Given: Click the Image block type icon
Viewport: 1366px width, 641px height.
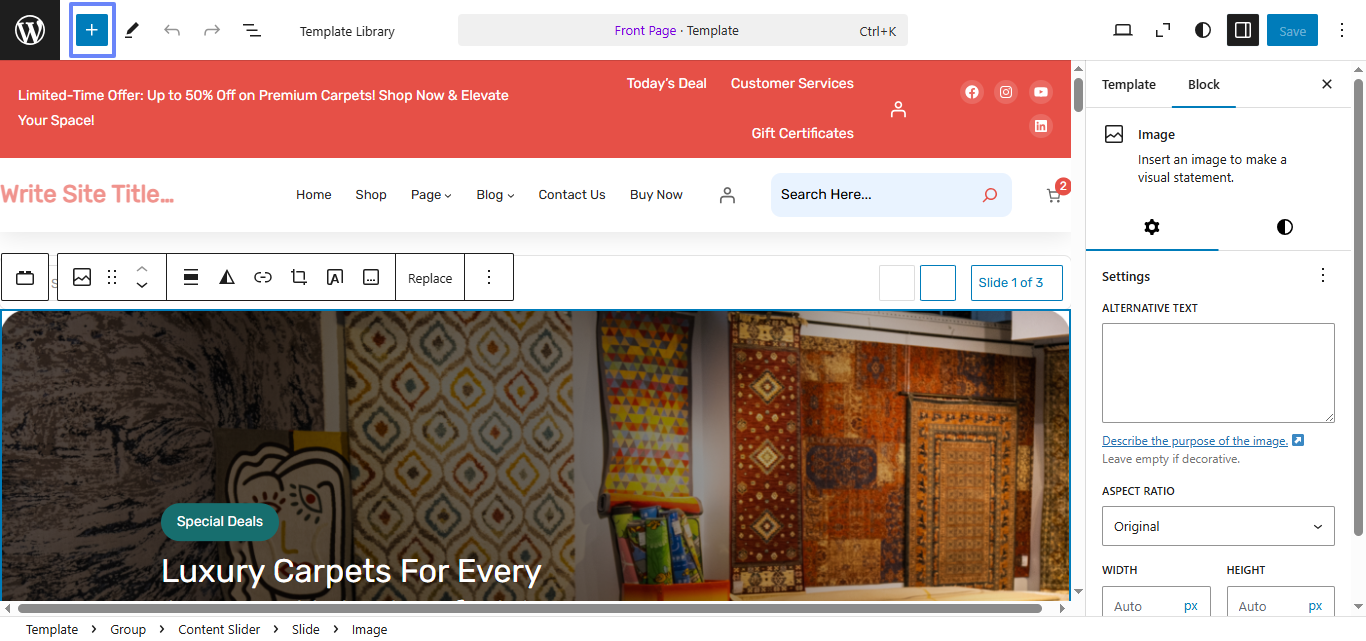Looking at the screenshot, I should (x=82, y=277).
